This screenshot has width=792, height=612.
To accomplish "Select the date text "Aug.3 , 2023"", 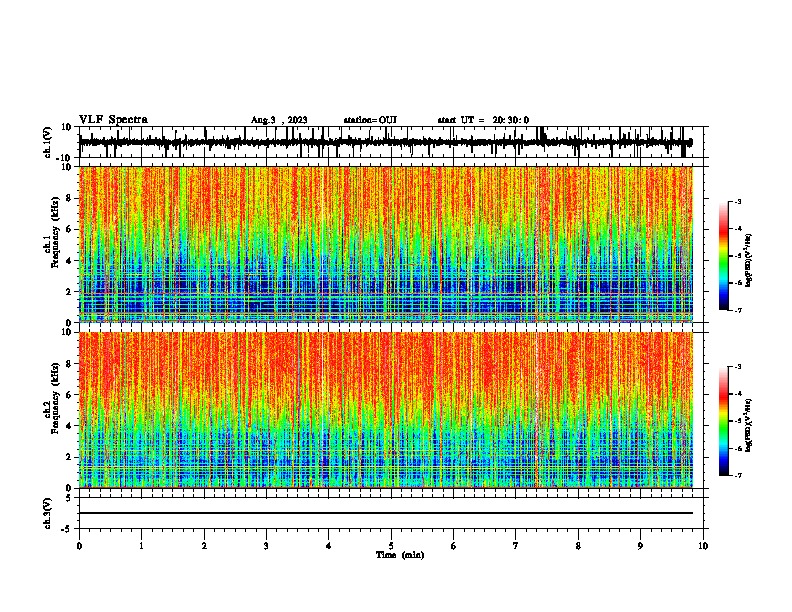I will click(x=279, y=120).
